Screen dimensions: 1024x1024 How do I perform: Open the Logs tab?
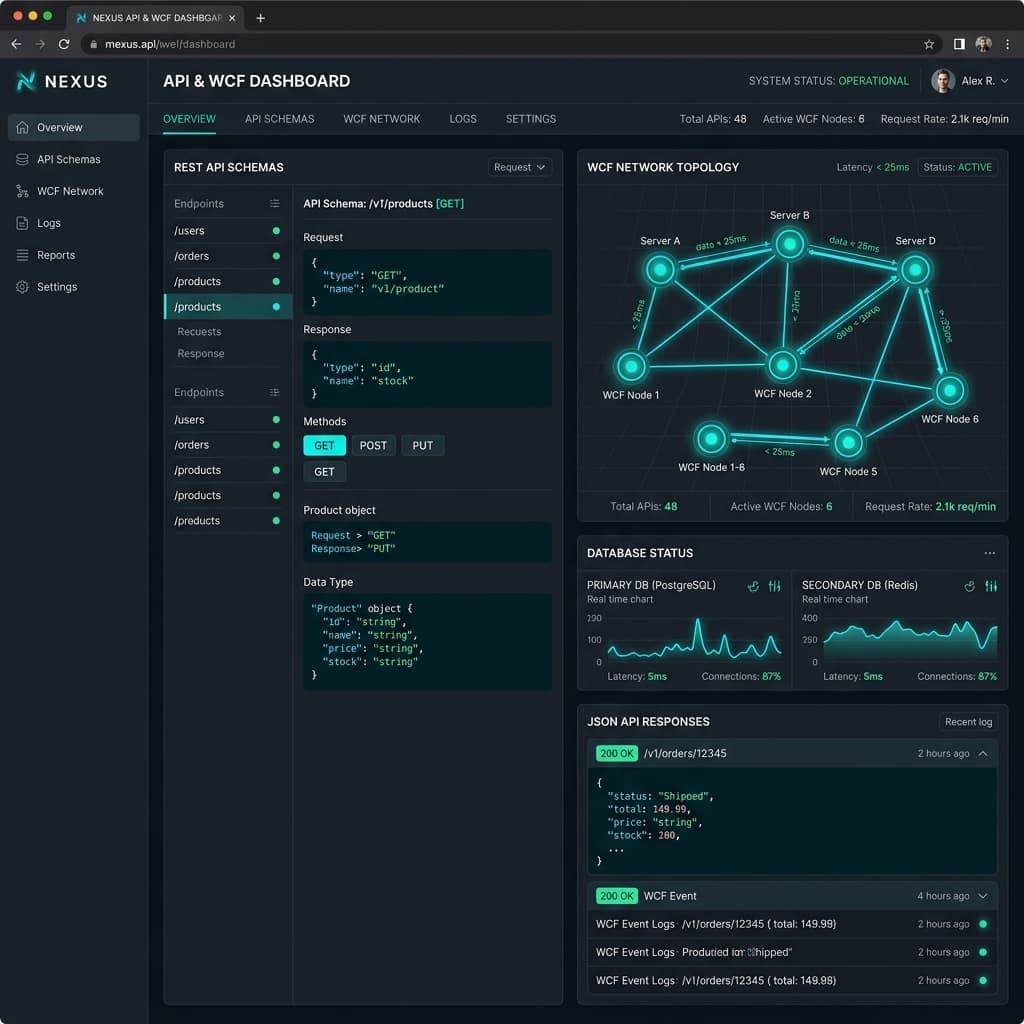(462, 119)
